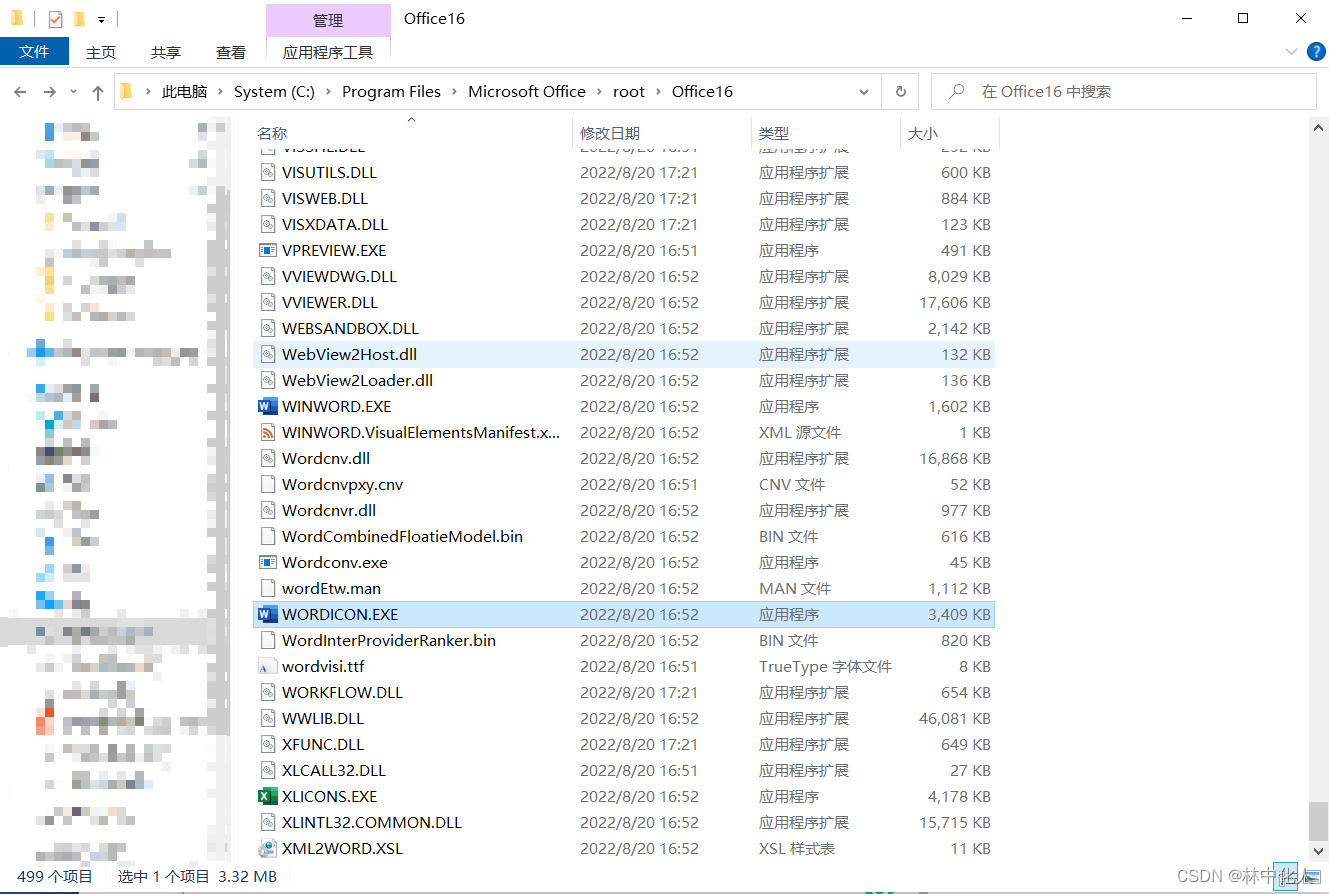Expand the ribbon with the chevron

tap(1290, 52)
